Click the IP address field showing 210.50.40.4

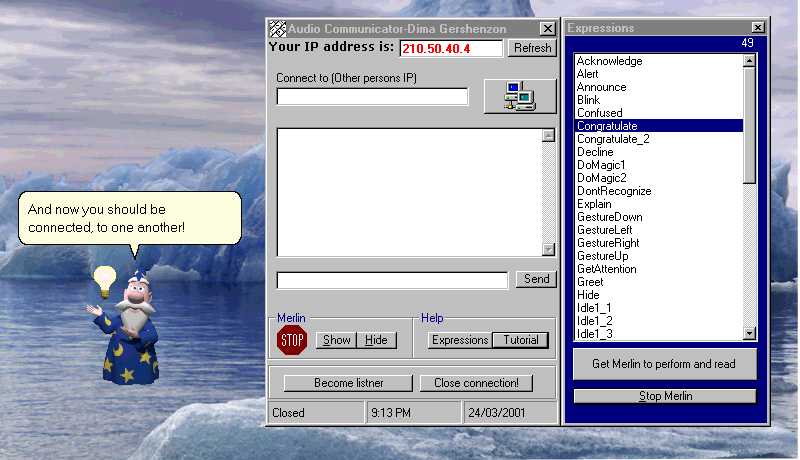451,48
